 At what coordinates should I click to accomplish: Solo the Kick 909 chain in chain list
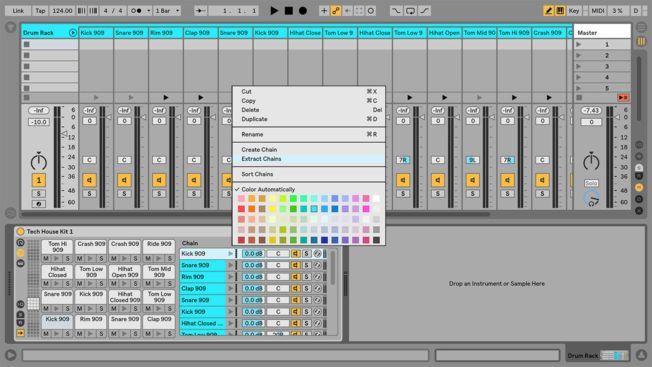pyautogui.click(x=306, y=253)
